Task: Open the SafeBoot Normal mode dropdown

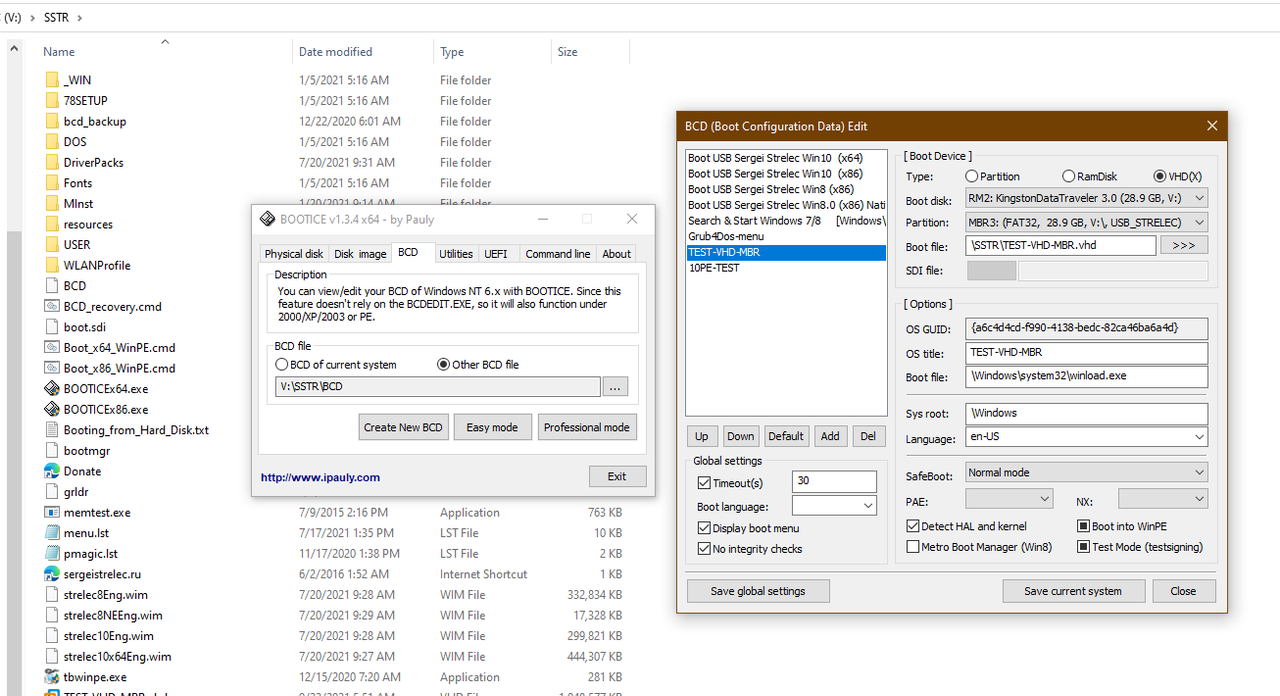Action: click(x=1086, y=472)
